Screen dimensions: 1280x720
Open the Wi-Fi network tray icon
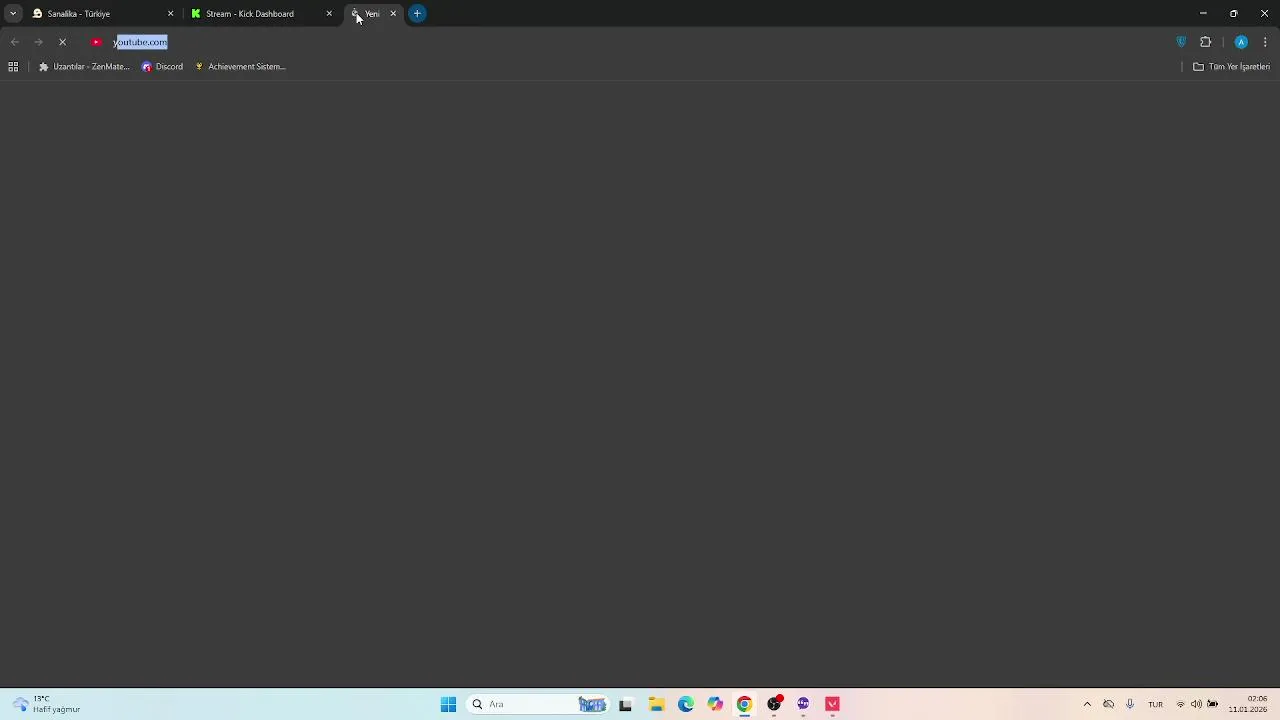pyautogui.click(x=1180, y=704)
